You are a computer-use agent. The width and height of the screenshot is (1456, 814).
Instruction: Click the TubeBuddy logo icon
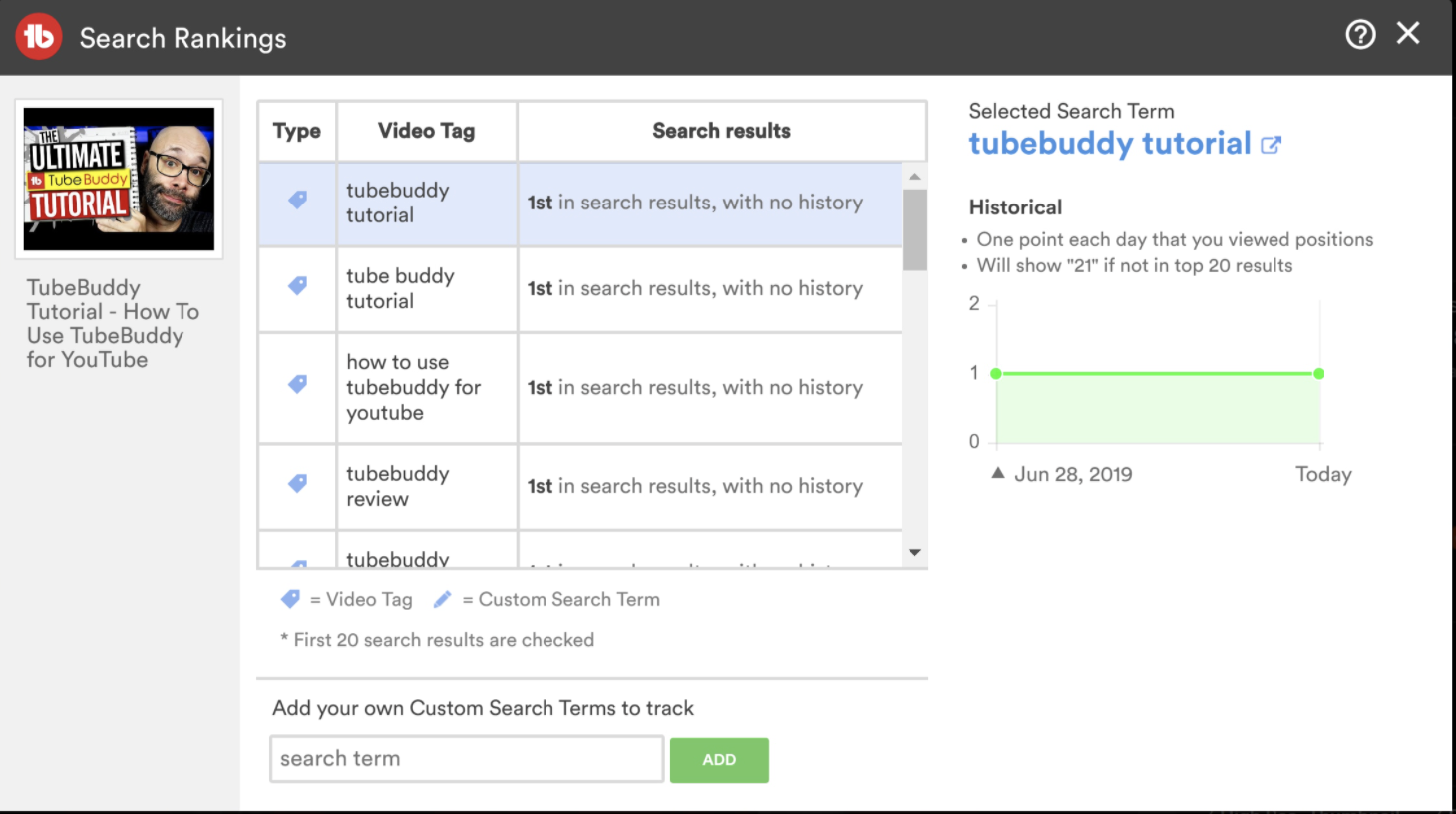39,37
